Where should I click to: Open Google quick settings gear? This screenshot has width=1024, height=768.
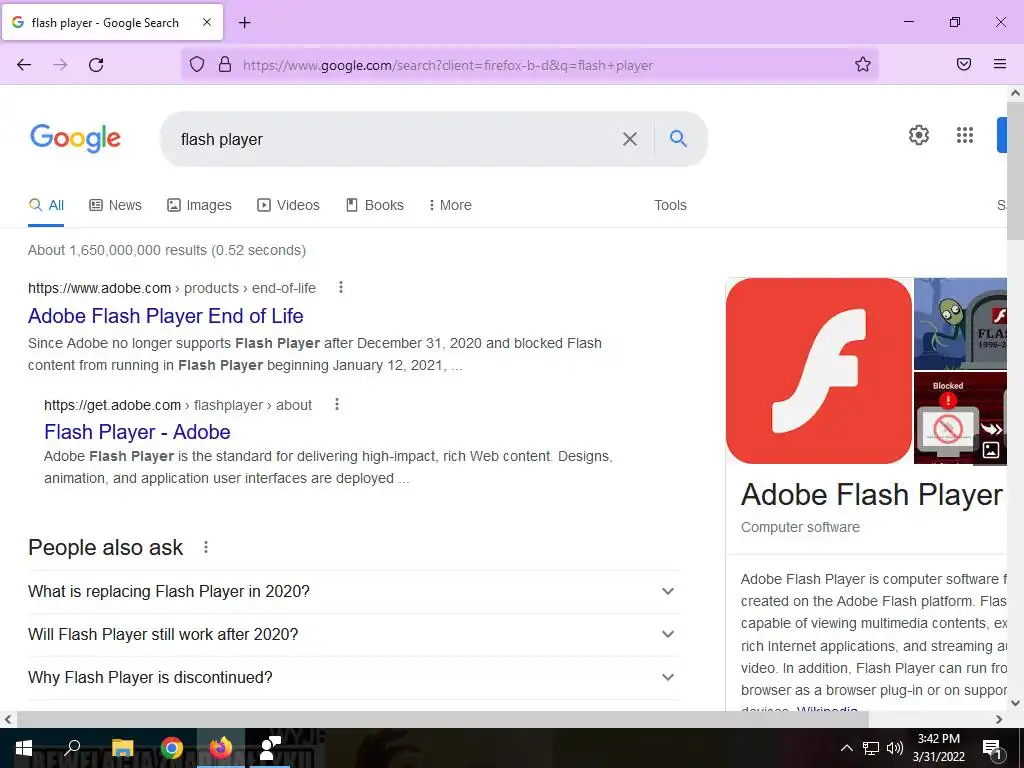click(x=919, y=135)
